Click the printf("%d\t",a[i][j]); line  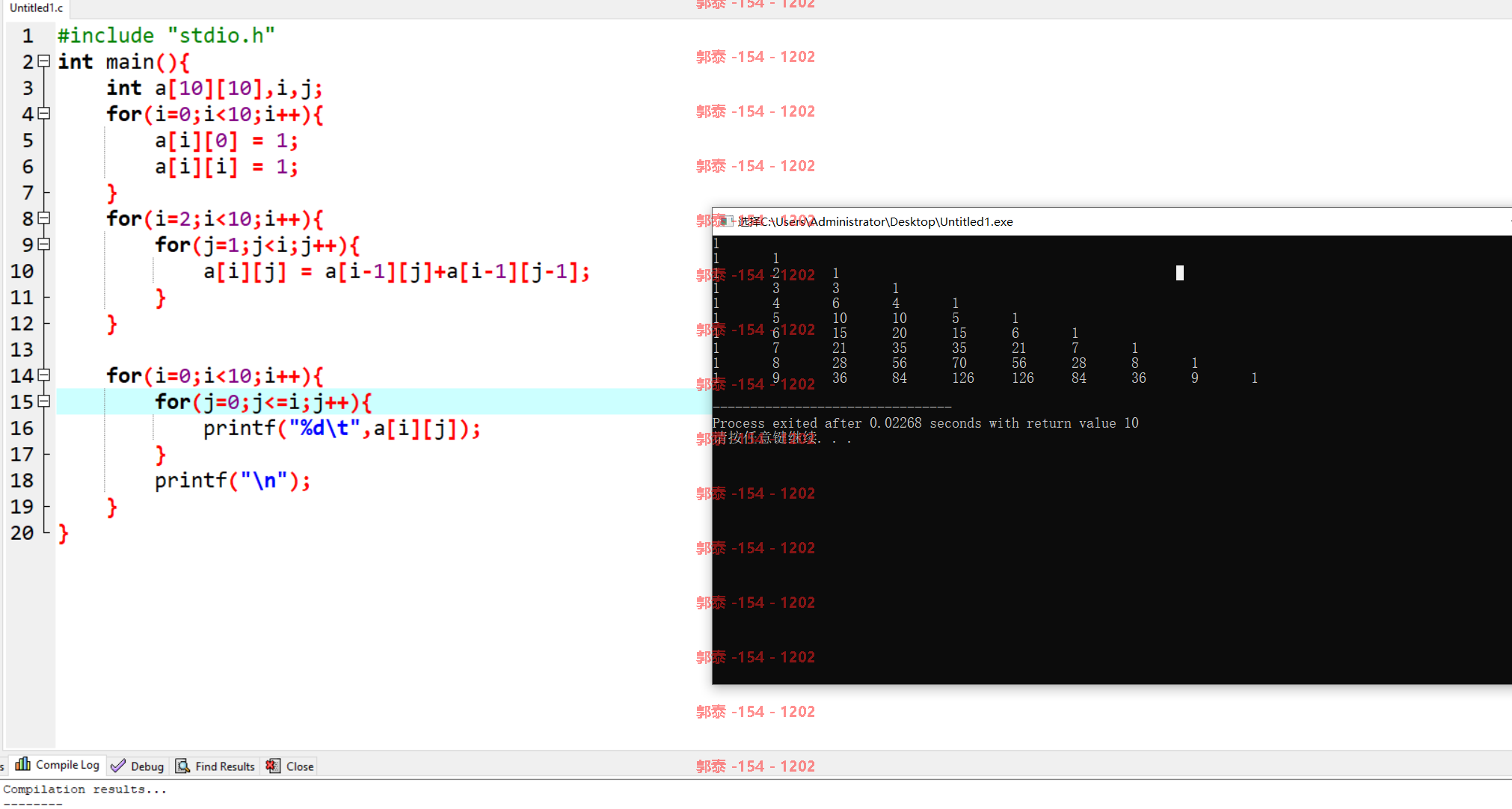point(342,428)
